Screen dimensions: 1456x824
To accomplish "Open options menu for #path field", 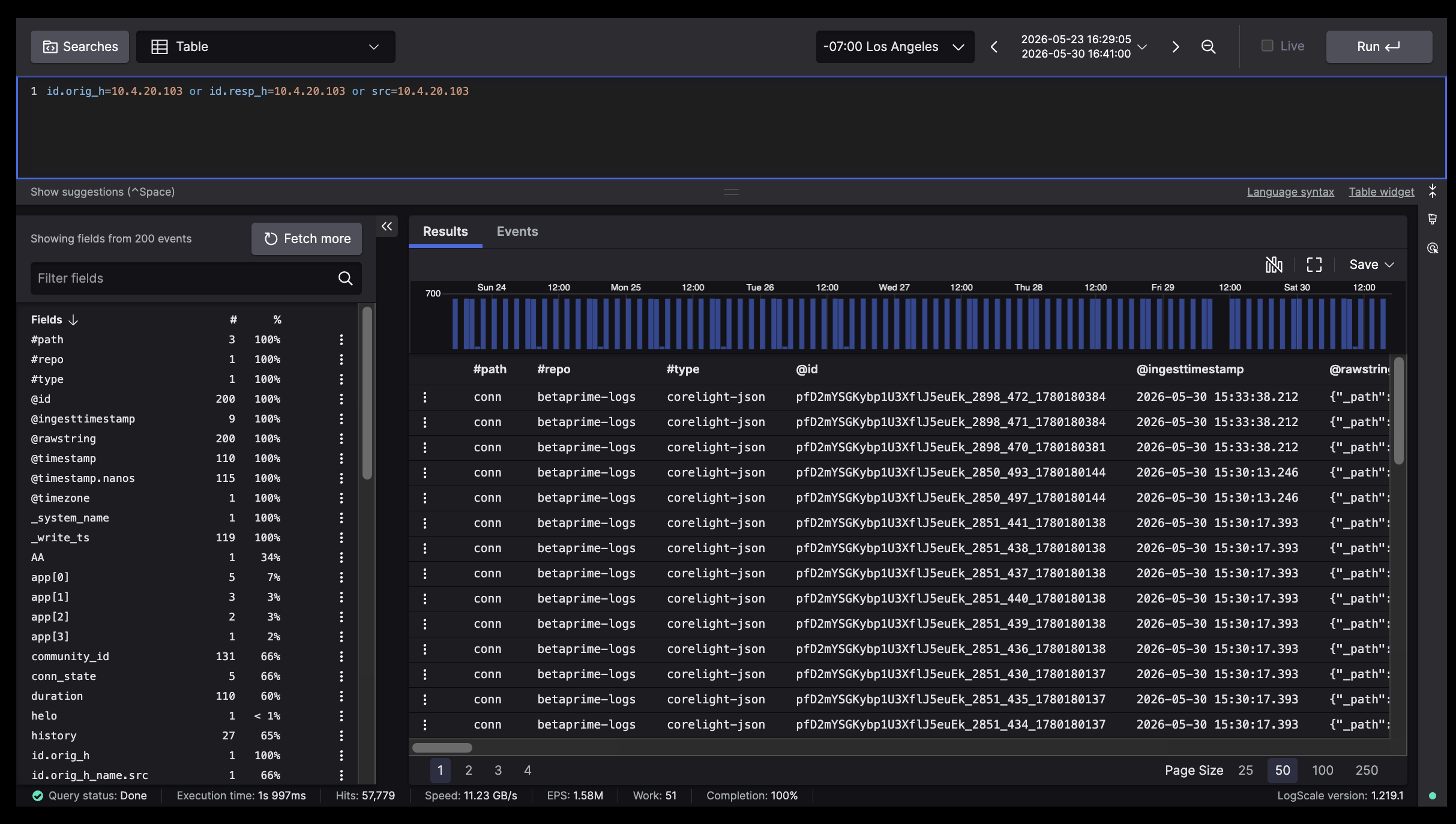I will 341,340.
